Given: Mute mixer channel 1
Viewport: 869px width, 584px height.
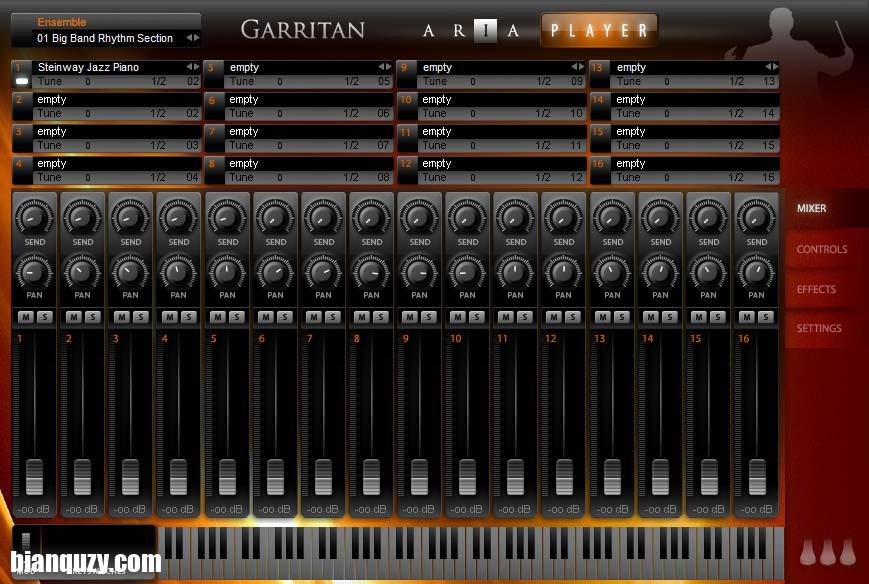Looking at the screenshot, I should 25,317.
